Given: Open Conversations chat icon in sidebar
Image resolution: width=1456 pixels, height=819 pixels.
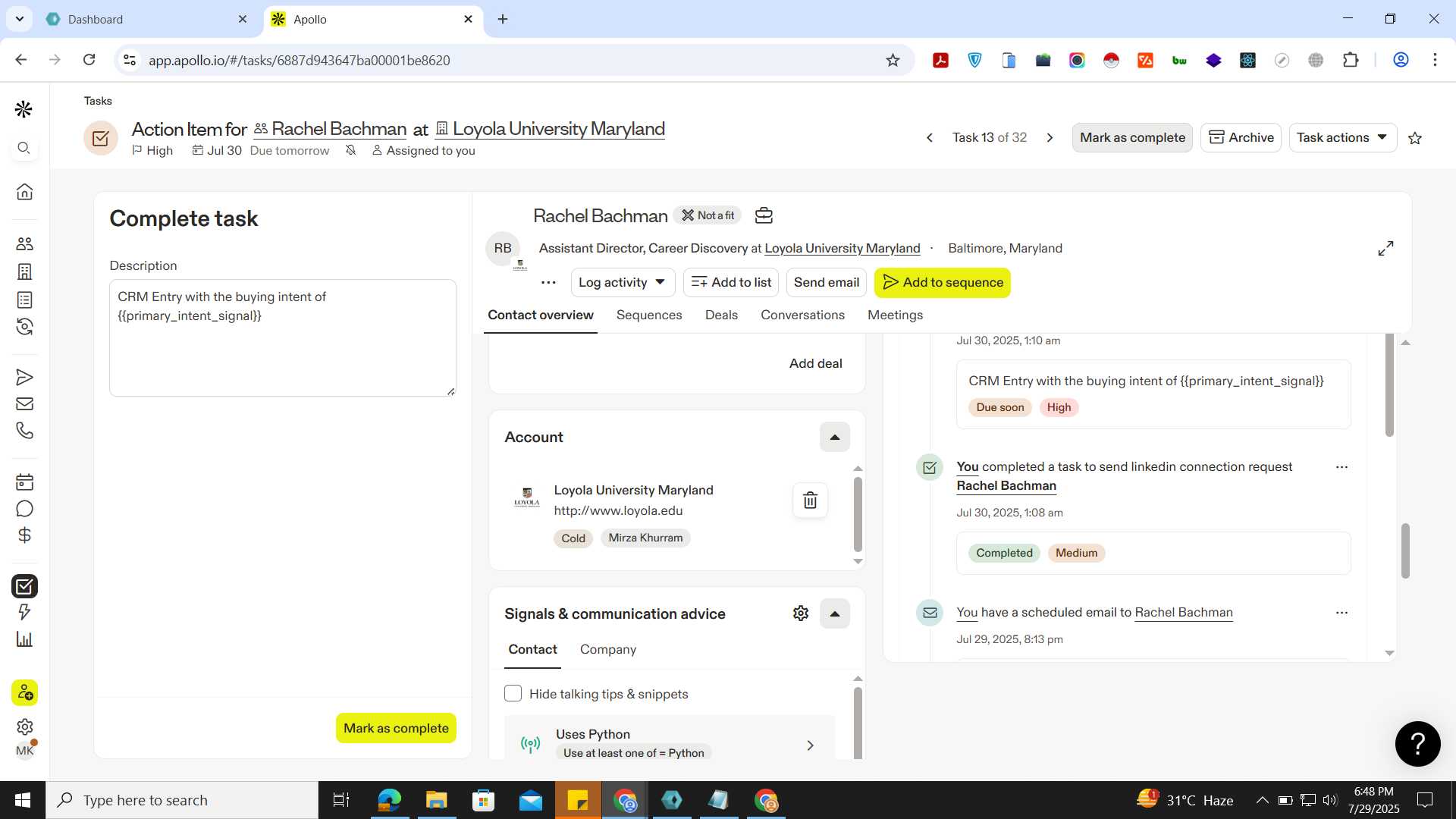Looking at the screenshot, I should 24,509.
